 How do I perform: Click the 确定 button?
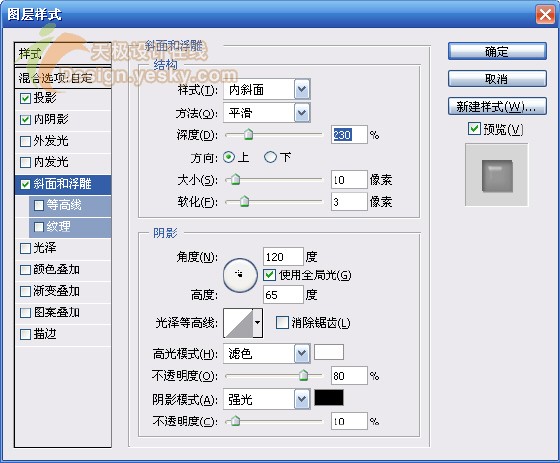pyautogui.click(x=497, y=51)
